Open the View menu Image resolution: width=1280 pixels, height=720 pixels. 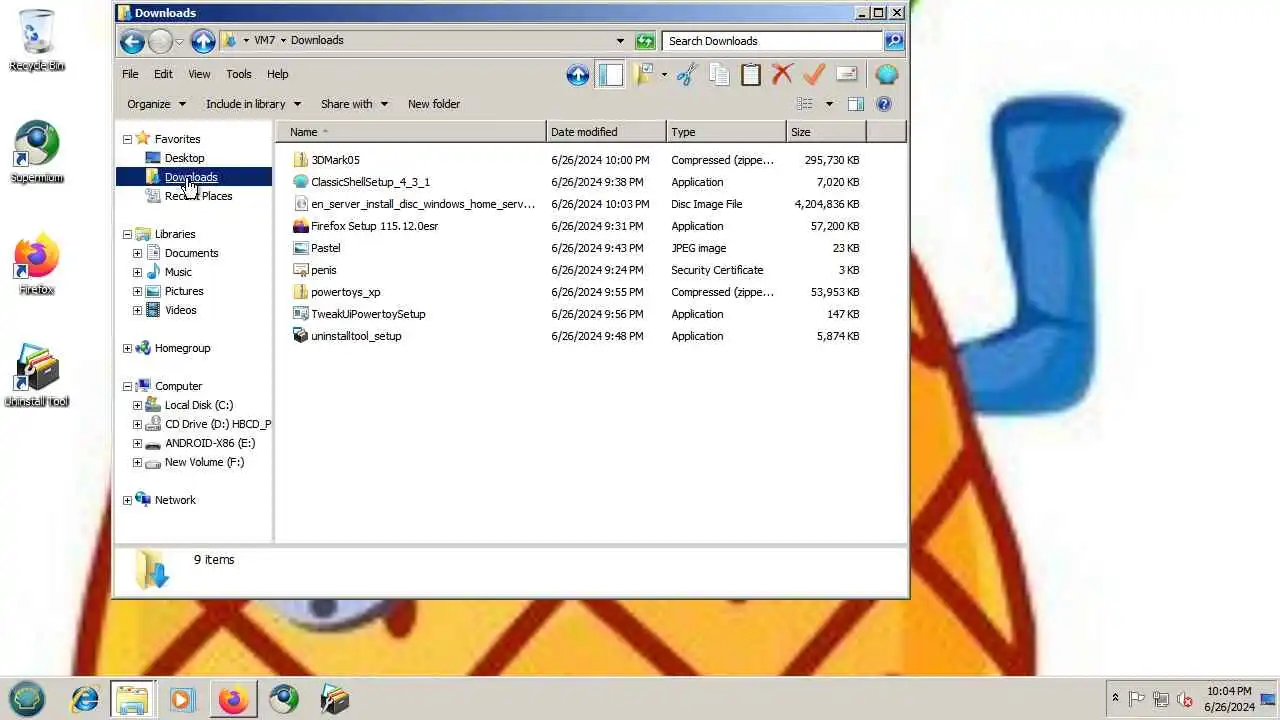pos(199,74)
